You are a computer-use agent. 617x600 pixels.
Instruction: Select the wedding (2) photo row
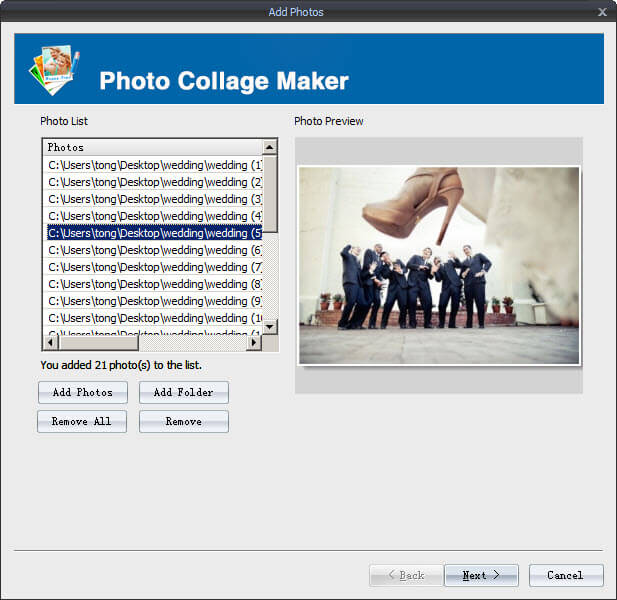click(x=153, y=182)
